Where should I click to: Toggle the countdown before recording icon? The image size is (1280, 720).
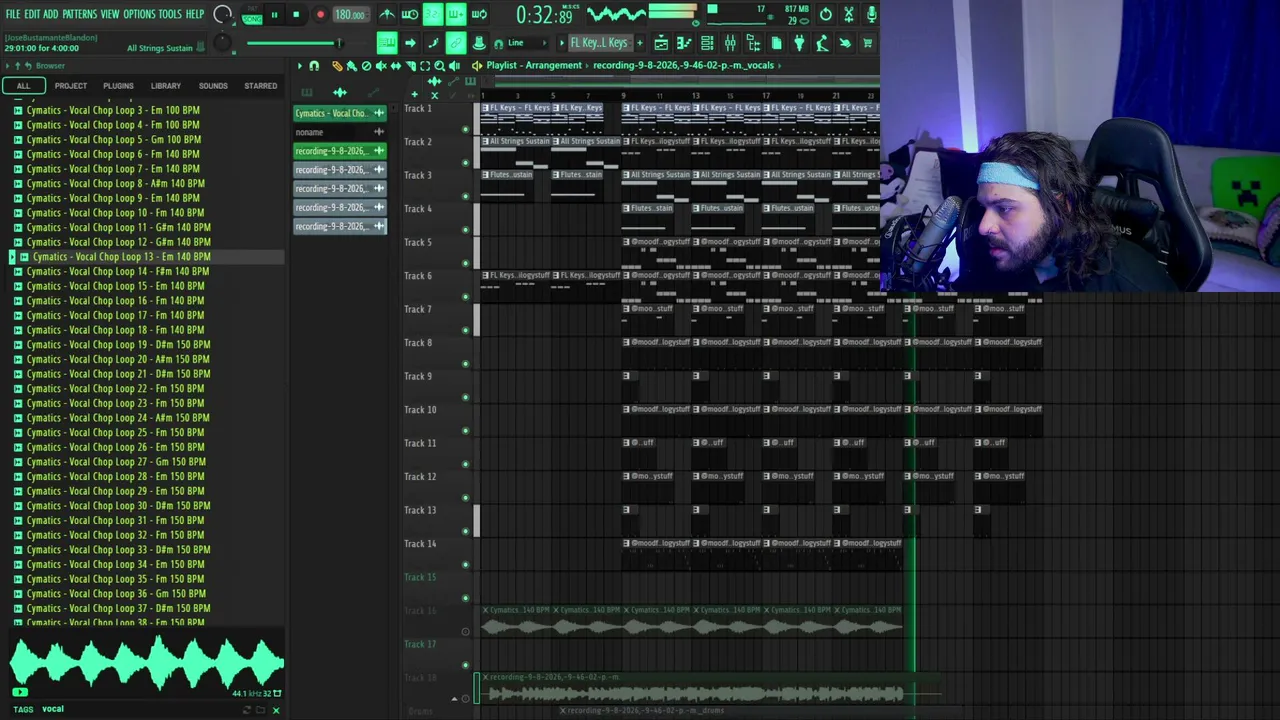pos(433,14)
